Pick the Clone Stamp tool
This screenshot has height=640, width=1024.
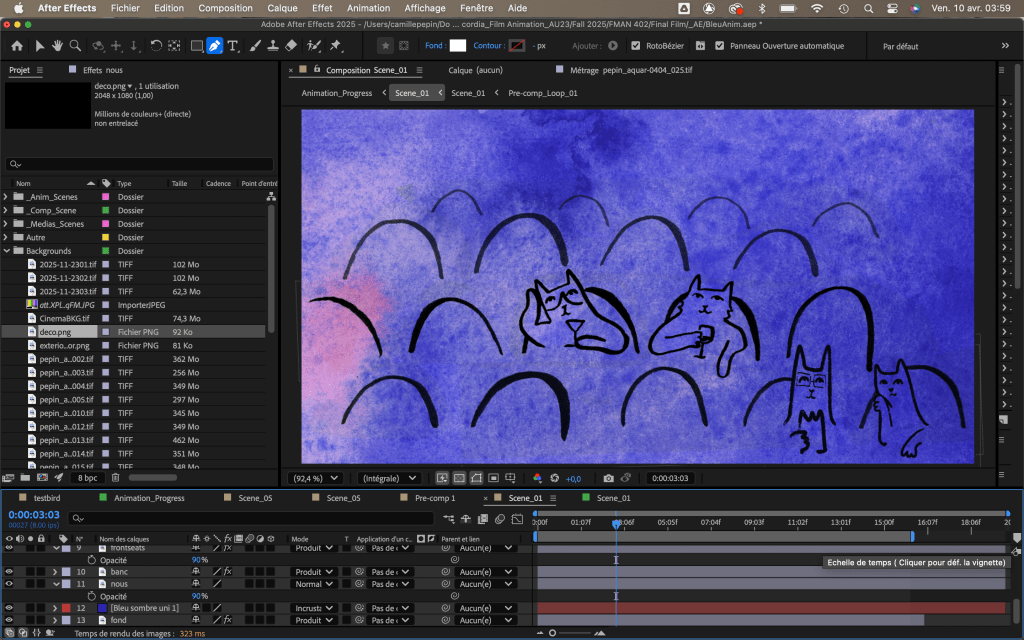coord(273,46)
